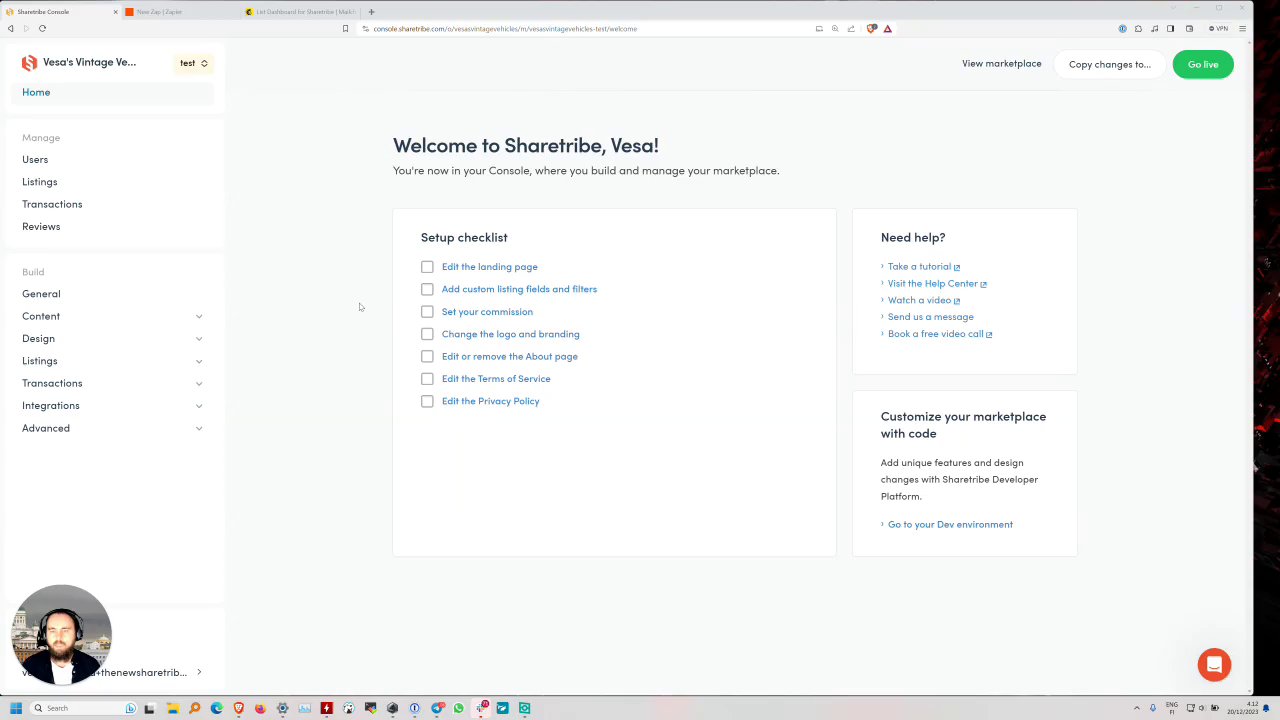Expand the Advanced section chevron

(199, 428)
